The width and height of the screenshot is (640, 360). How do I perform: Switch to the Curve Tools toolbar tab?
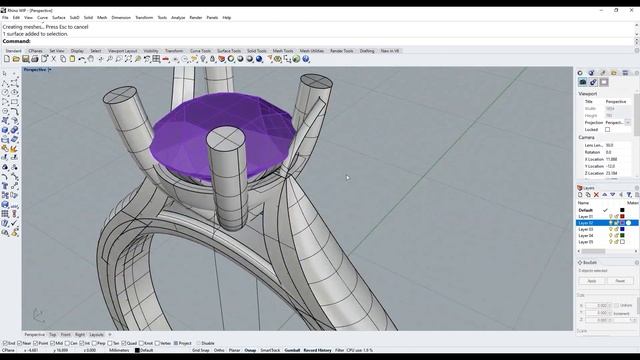point(200,51)
